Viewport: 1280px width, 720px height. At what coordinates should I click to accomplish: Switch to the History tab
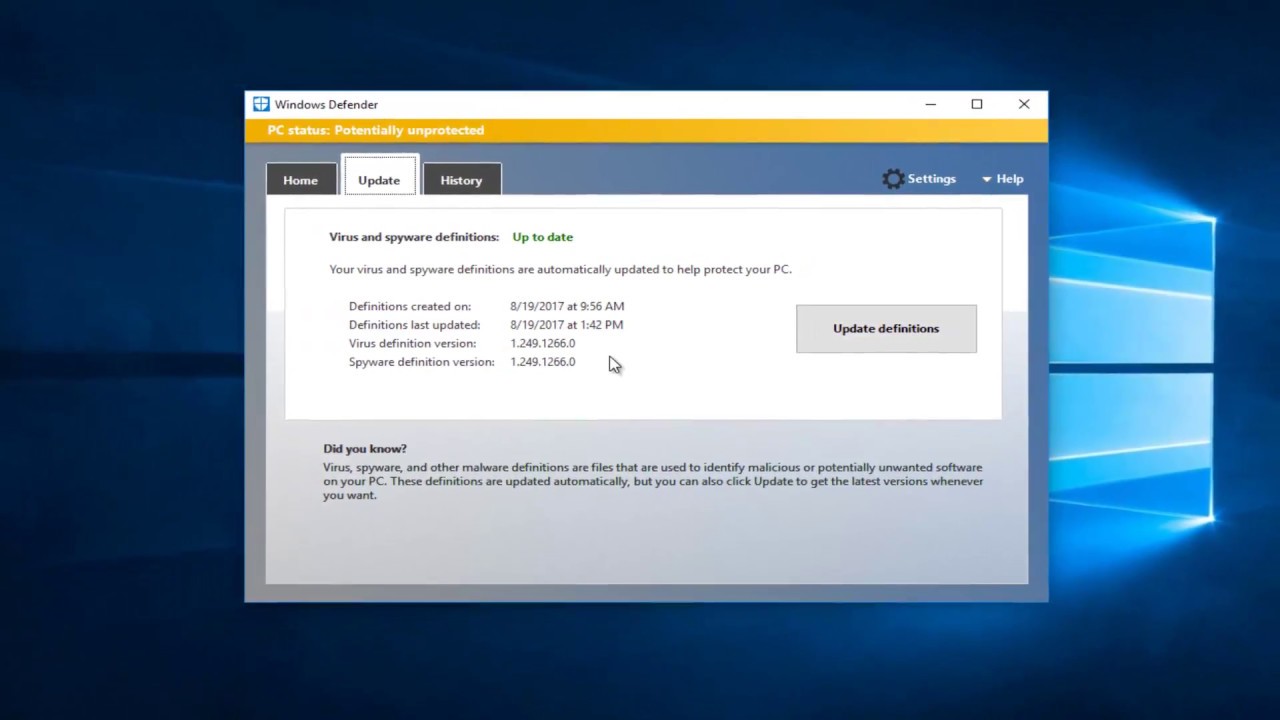point(461,180)
